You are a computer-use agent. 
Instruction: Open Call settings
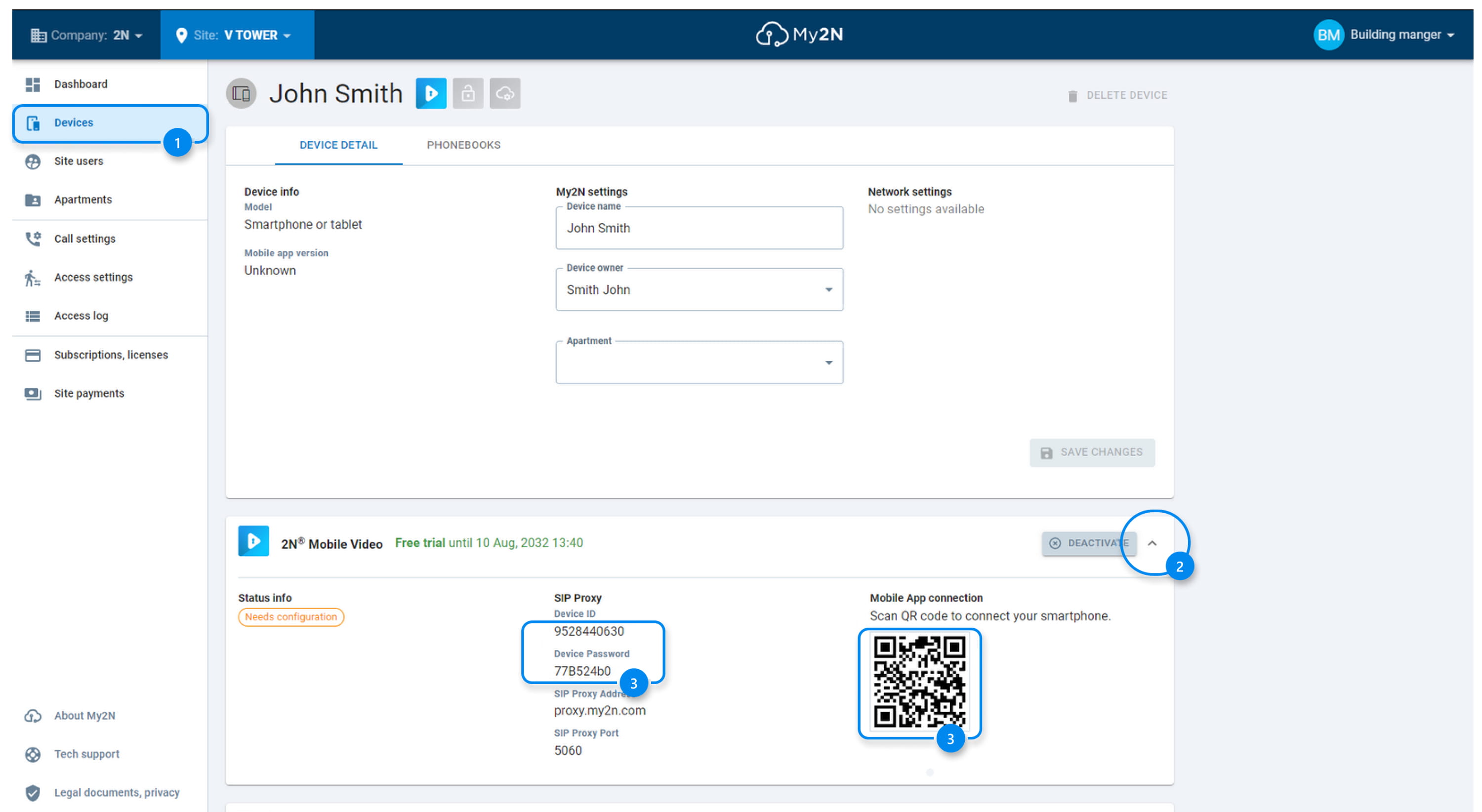click(109, 239)
